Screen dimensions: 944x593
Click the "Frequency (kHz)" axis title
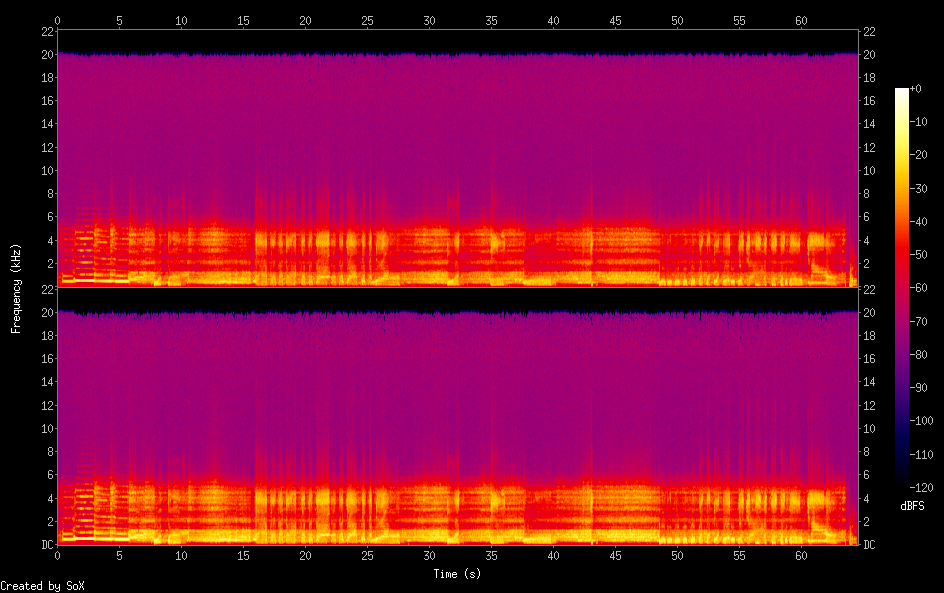click(16, 288)
